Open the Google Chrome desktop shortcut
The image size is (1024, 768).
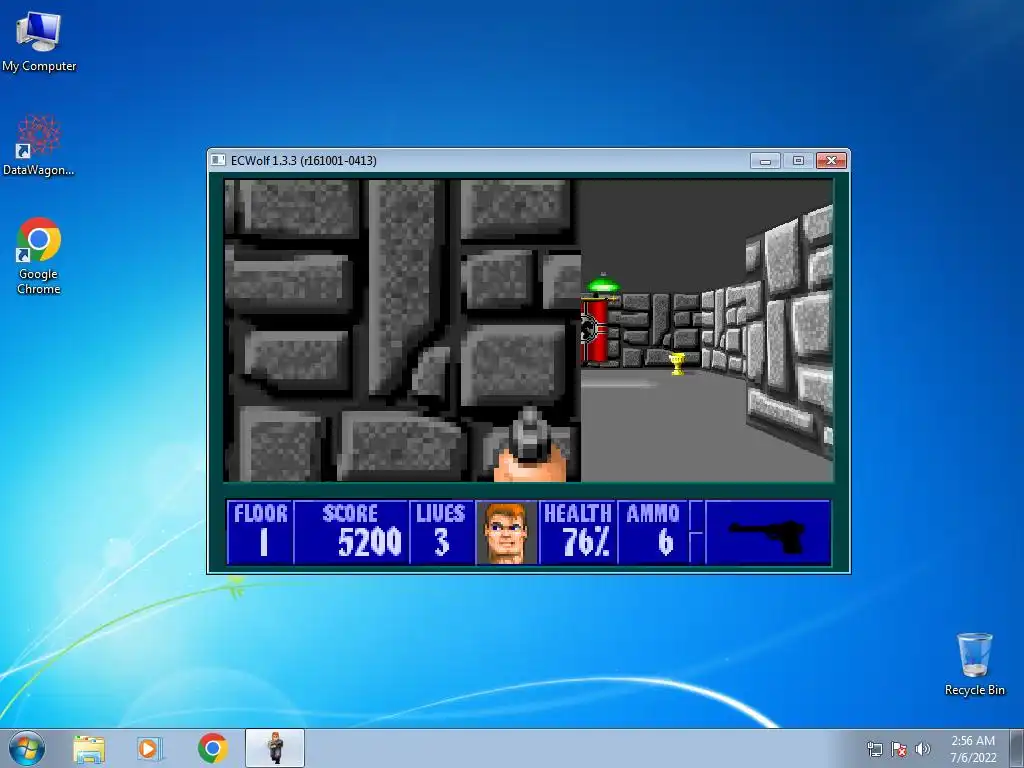point(39,255)
